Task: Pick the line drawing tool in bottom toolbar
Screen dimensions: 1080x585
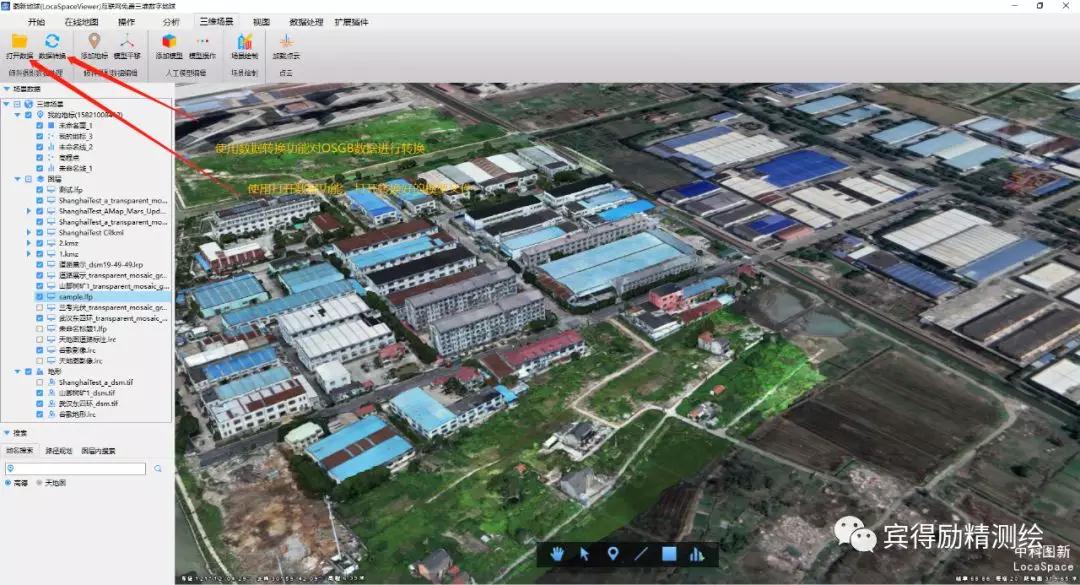Action: [641, 553]
